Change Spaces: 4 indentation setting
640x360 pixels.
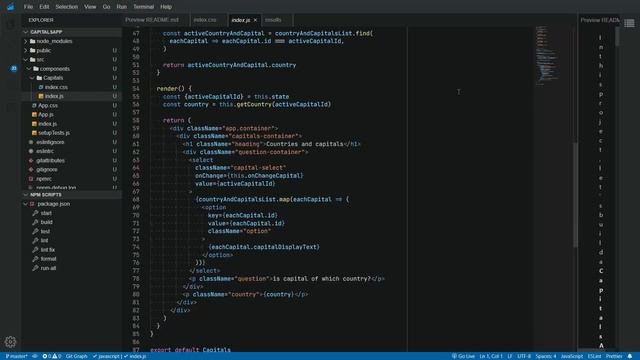(x=546, y=356)
